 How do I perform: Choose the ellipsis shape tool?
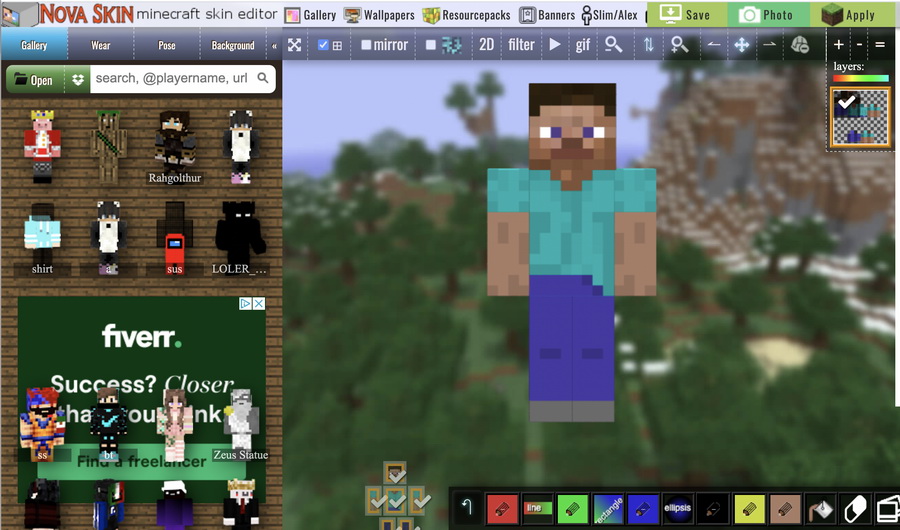678,507
